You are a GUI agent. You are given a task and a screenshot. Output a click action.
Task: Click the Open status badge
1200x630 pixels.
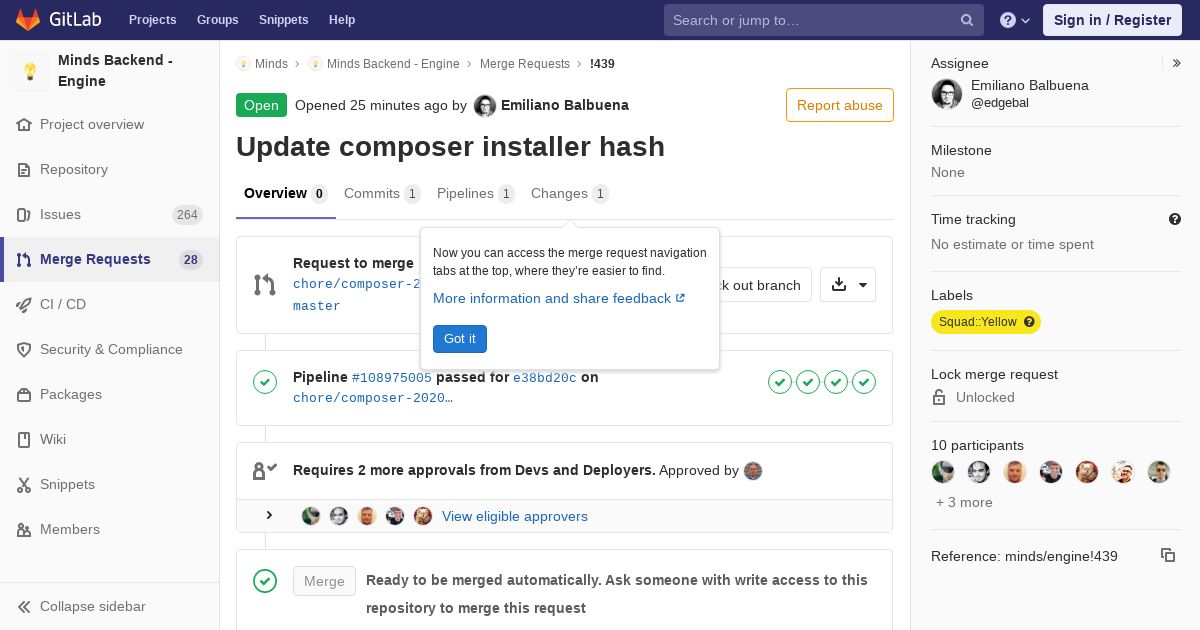[261, 105]
